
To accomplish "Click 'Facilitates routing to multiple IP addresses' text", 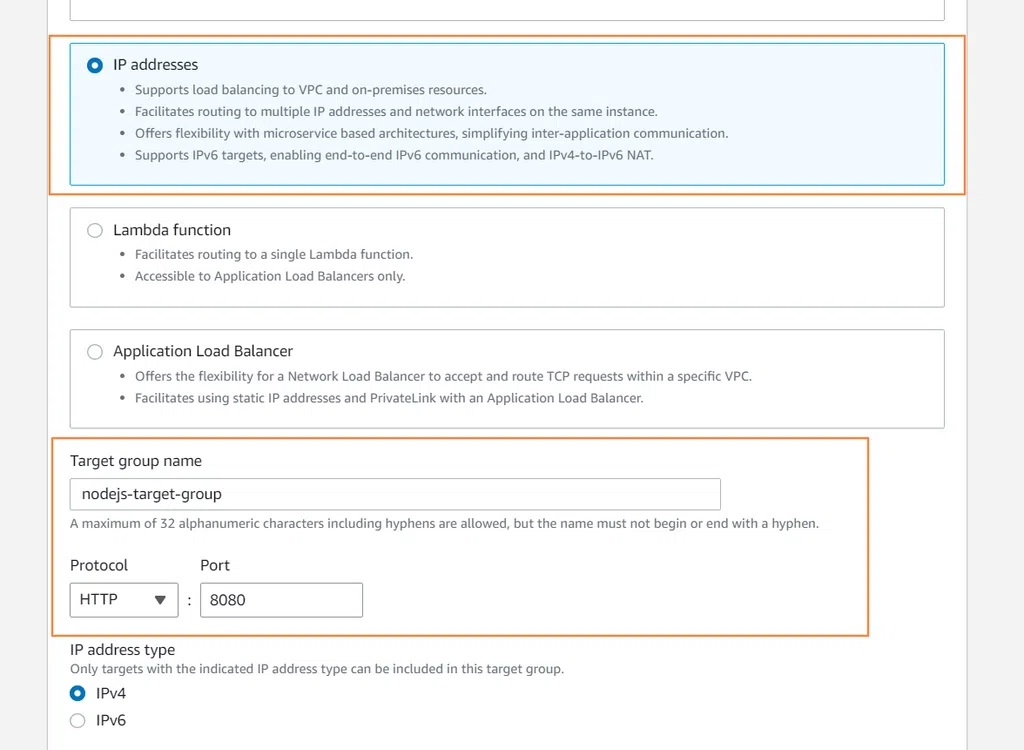I will [396, 112].
